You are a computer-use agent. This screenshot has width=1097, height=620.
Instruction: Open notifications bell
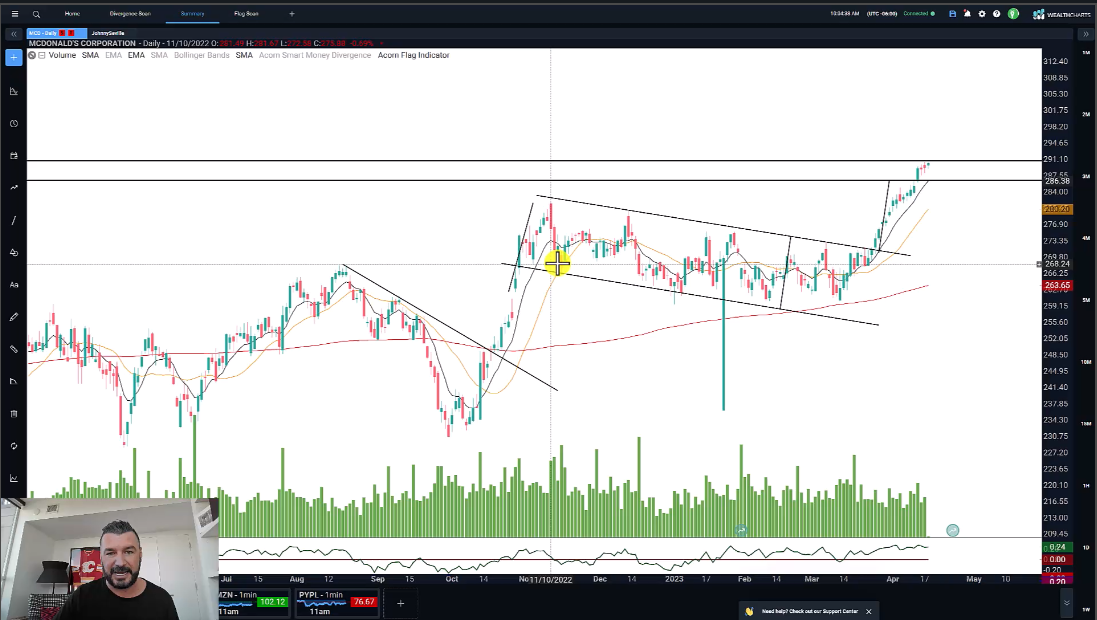tap(967, 14)
